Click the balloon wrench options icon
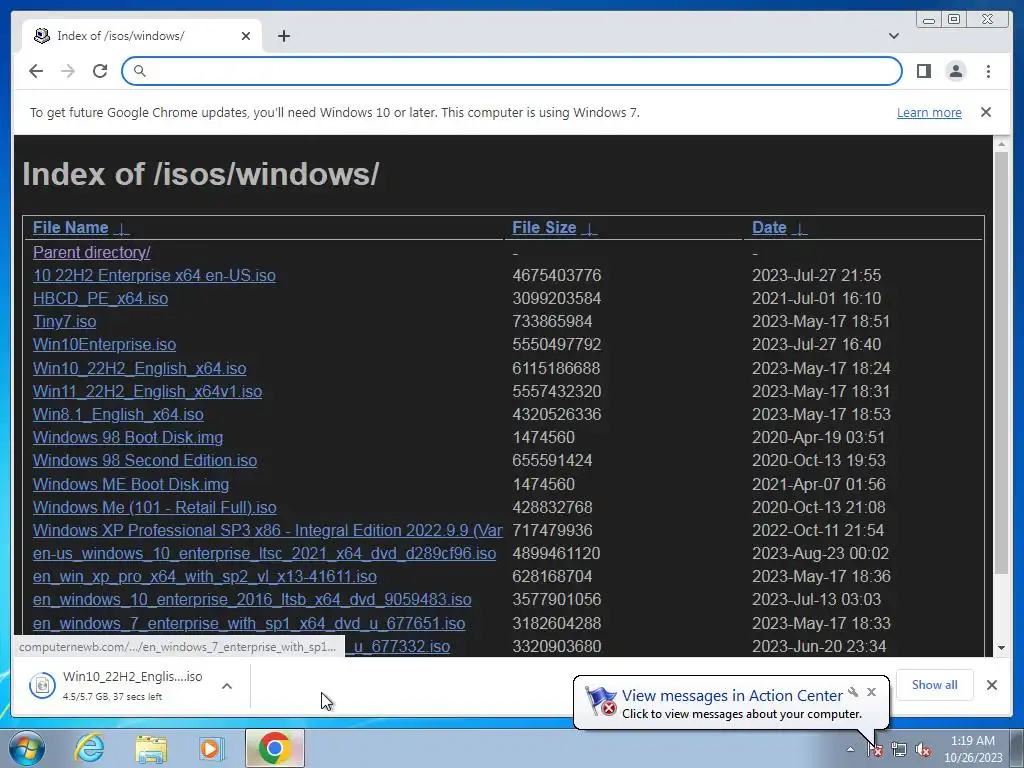Screen dimensions: 1024x768 pyautogui.click(x=853, y=692)
